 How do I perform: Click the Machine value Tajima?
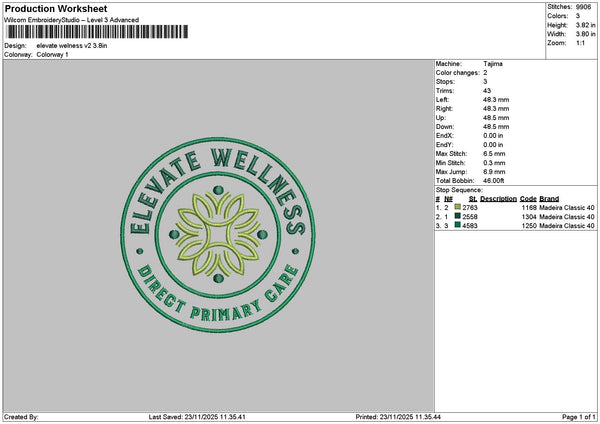click(493, 64)
